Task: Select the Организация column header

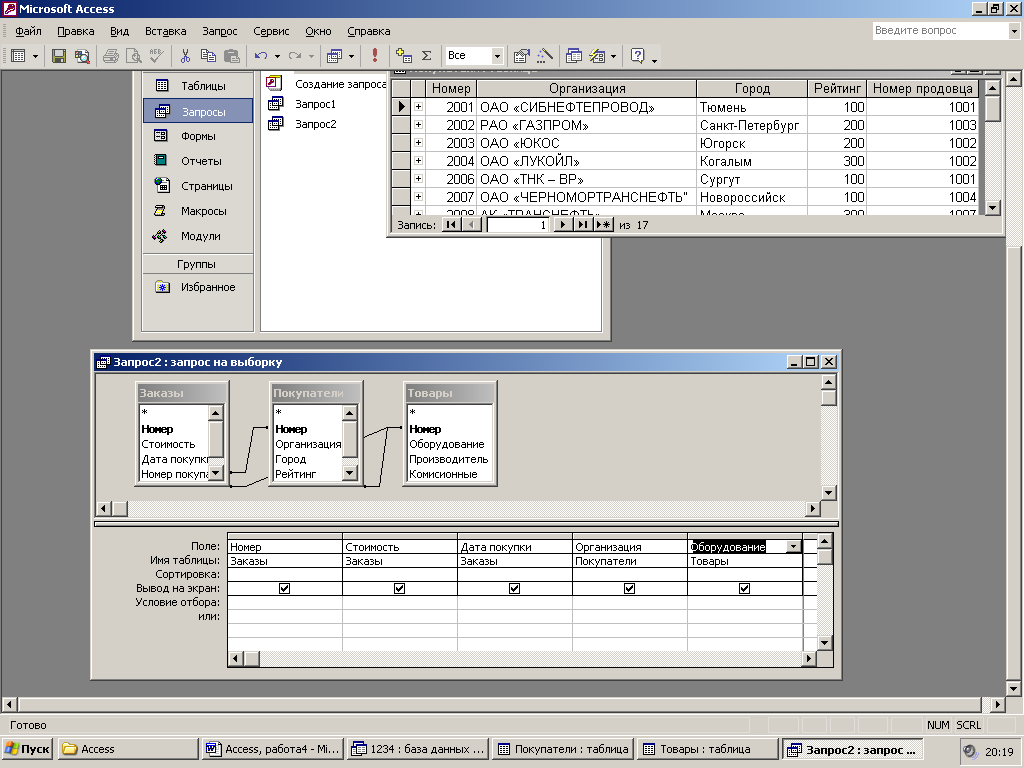Action: 586,88
